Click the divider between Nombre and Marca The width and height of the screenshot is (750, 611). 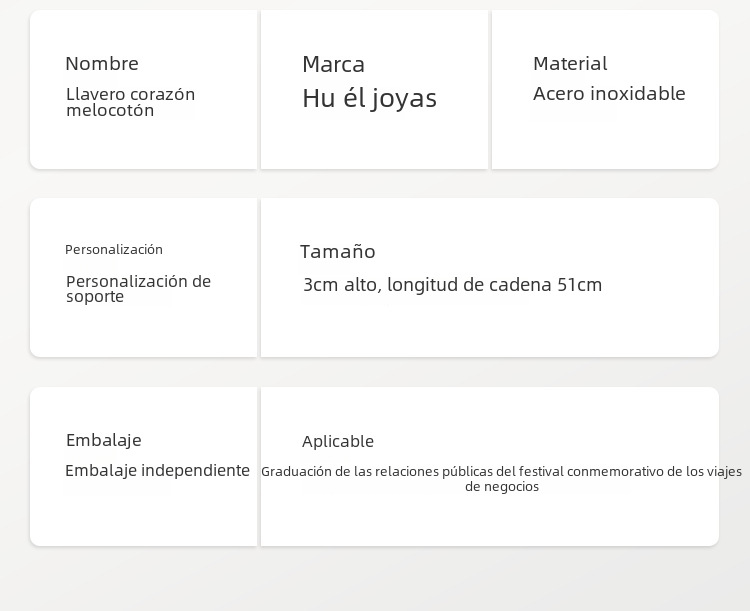point(259,90)
